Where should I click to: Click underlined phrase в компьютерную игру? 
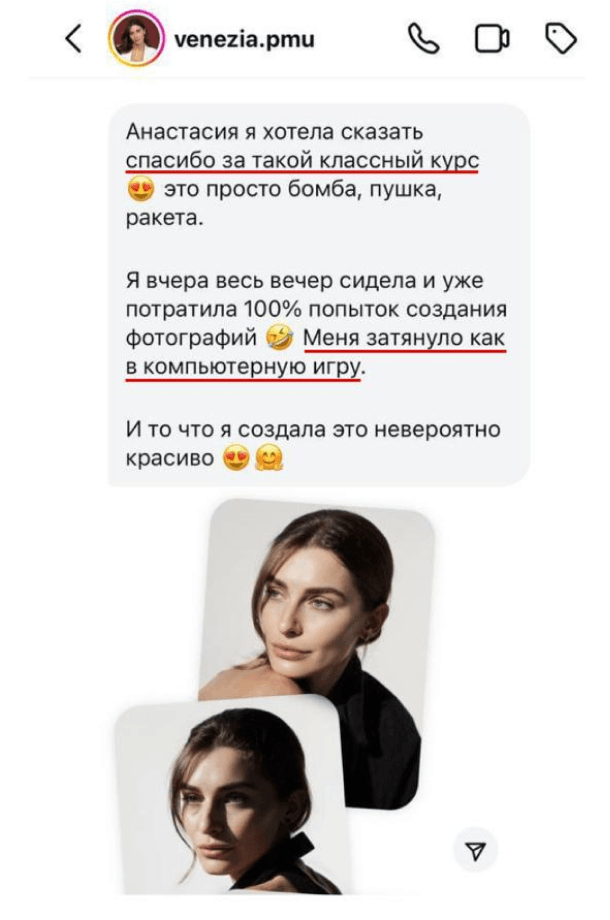(x=243, y=368)
